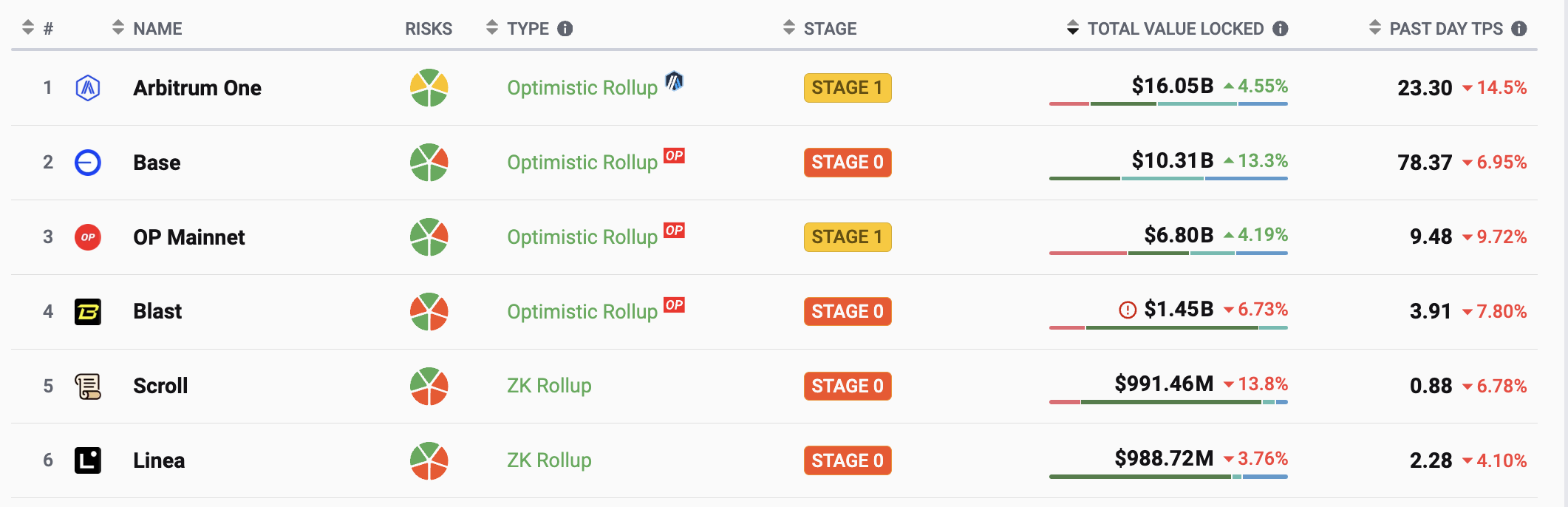1568x507 pixels.
Task: Click the Total Value Locked info icon
Action: (1281, 29)
